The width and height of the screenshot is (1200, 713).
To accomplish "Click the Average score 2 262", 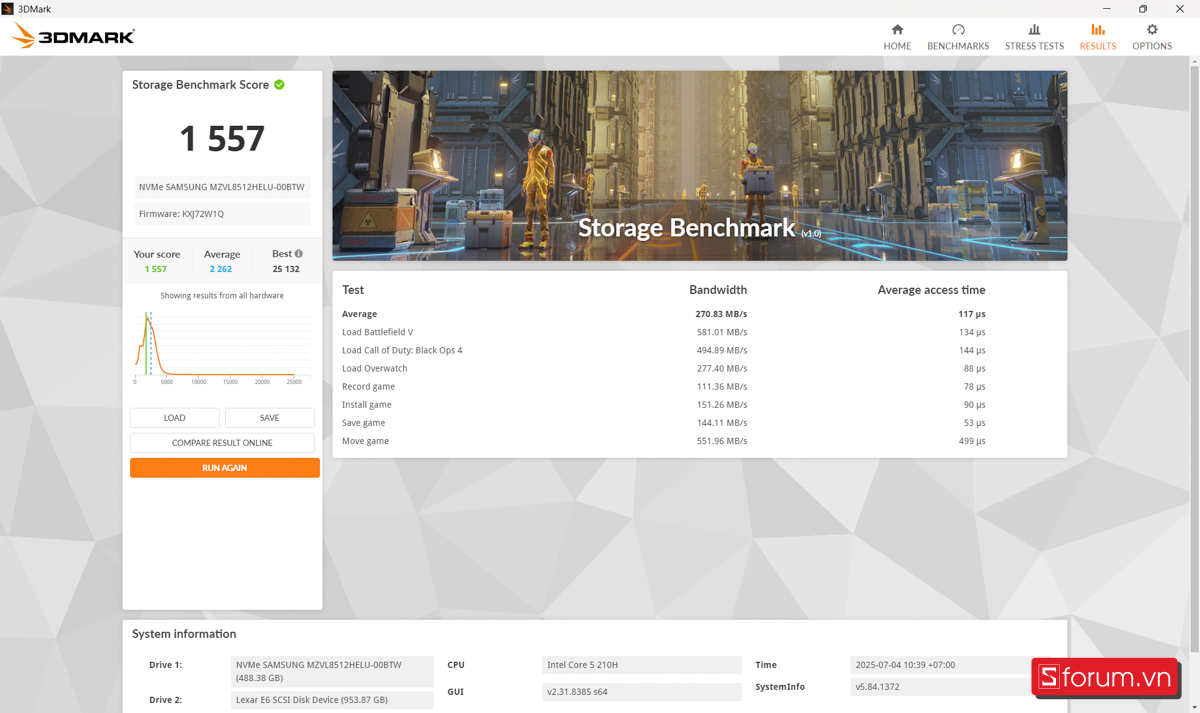I will click(221, 269).
